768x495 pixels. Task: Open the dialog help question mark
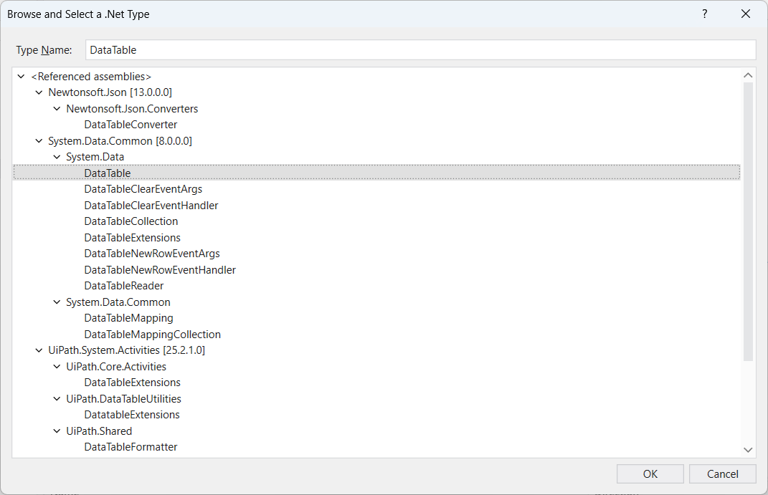click(704, 14)
